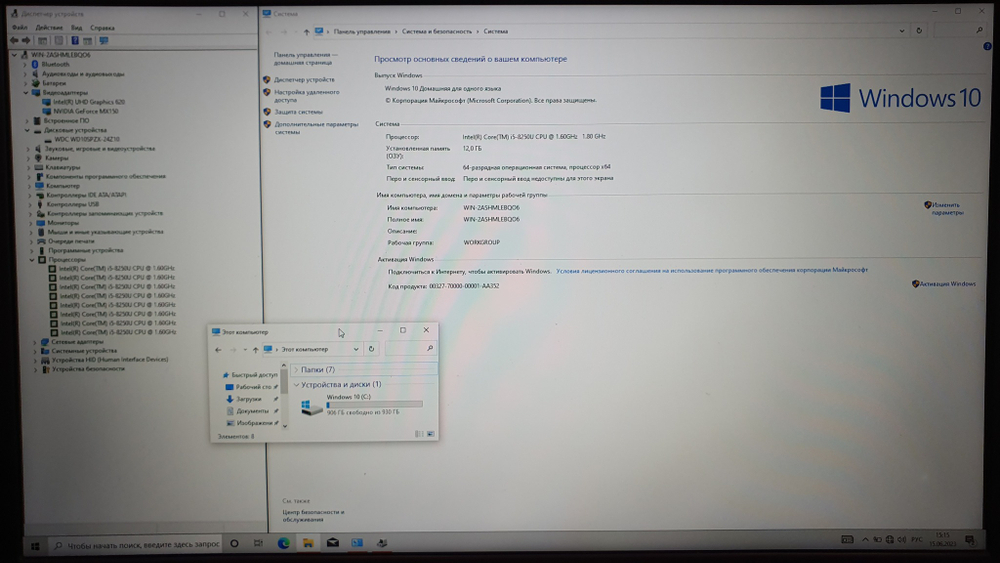
Task: Click blue Help icon in Device Manager toolbar
Action: 75,41
